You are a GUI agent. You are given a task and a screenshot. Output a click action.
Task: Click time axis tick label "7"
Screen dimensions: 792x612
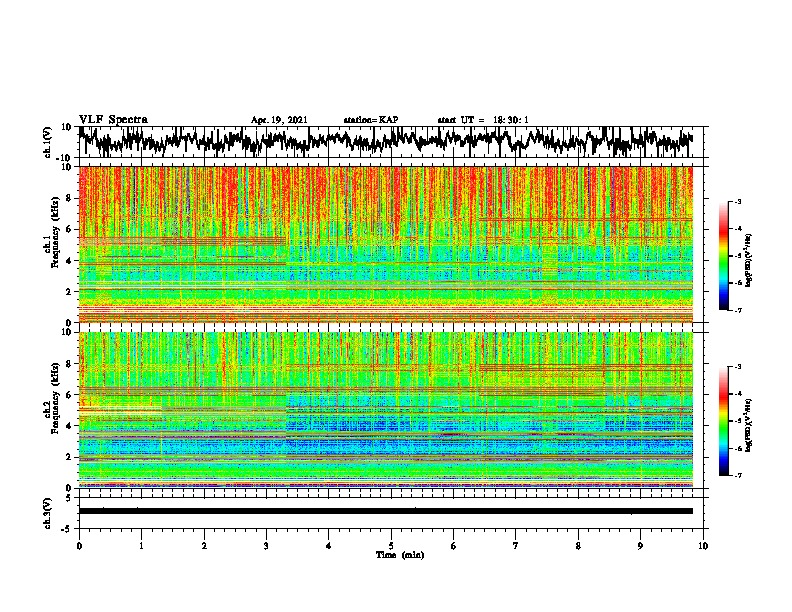pos(516,546)
